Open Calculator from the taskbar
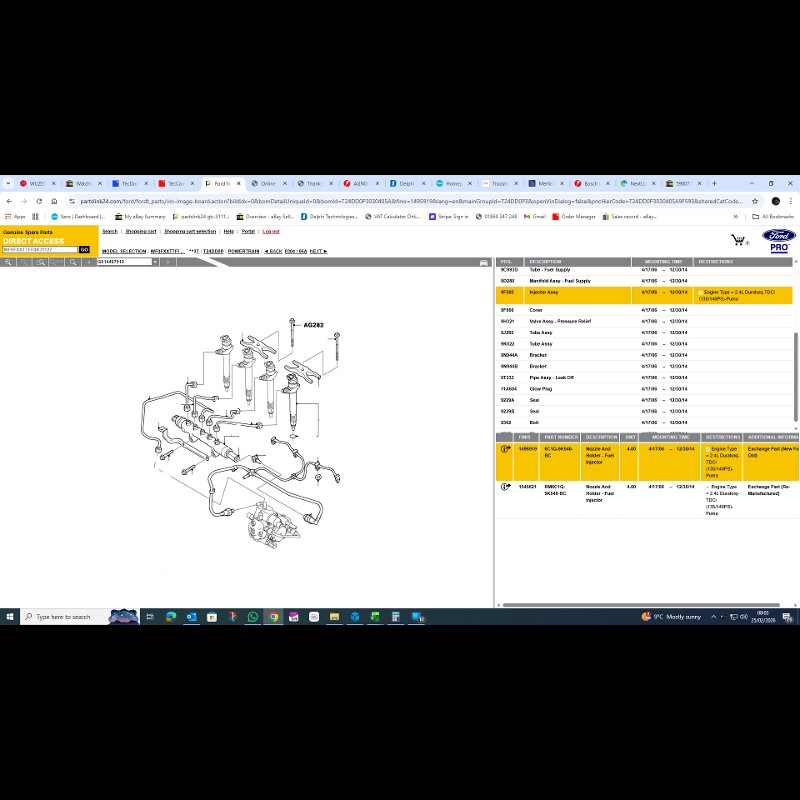Viewport: 800px width, 800px height. point(395,617)
